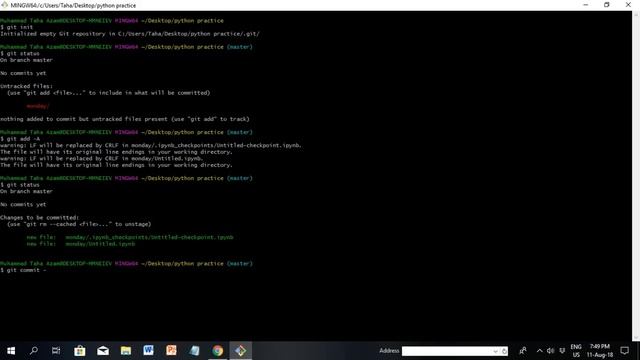Click the '$ git init' command line
This screenshot has width=640, height=360.
(x=17, y=27)
